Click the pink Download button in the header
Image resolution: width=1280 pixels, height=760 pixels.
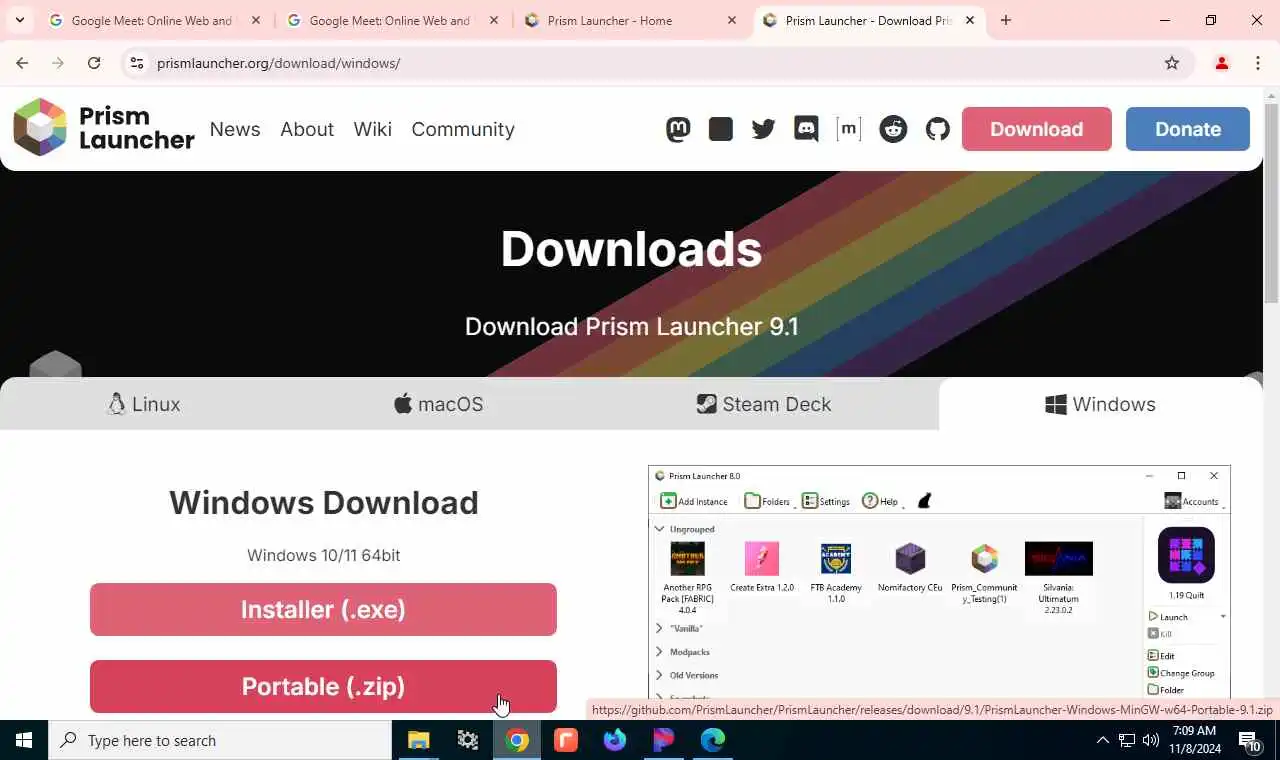pos(1037,129)
